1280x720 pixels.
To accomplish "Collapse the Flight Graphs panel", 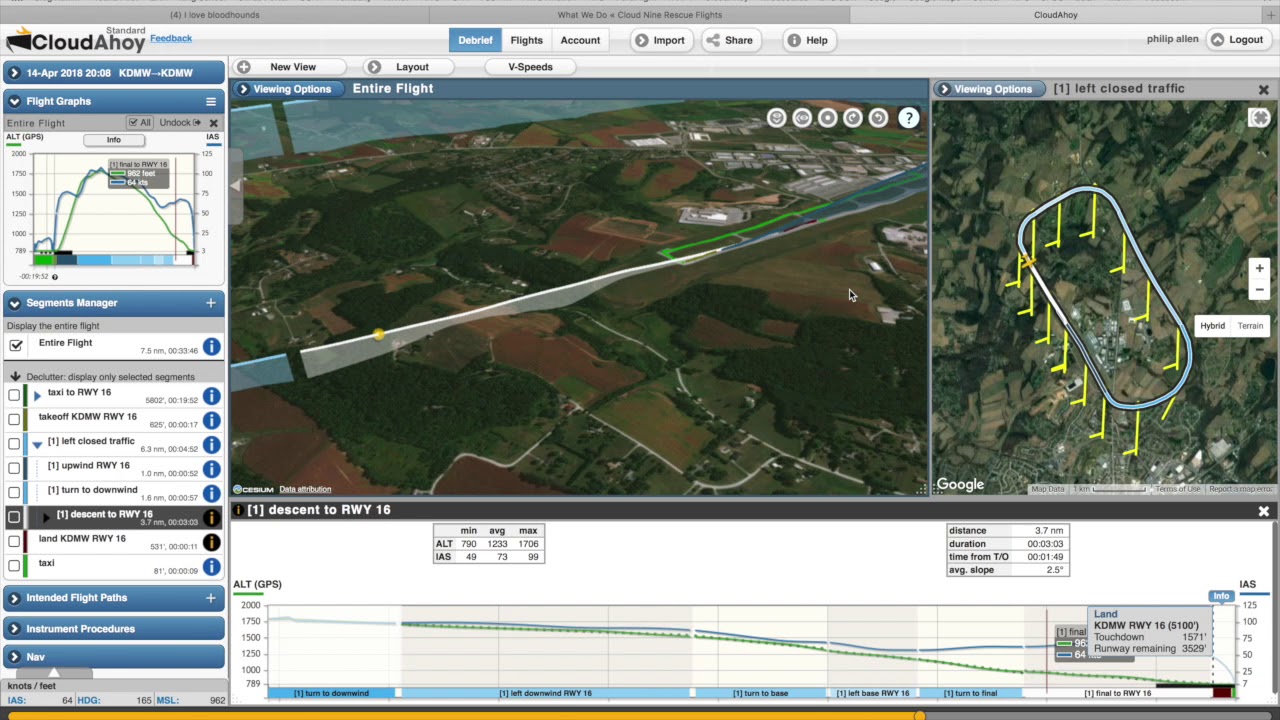I will 15,101.
